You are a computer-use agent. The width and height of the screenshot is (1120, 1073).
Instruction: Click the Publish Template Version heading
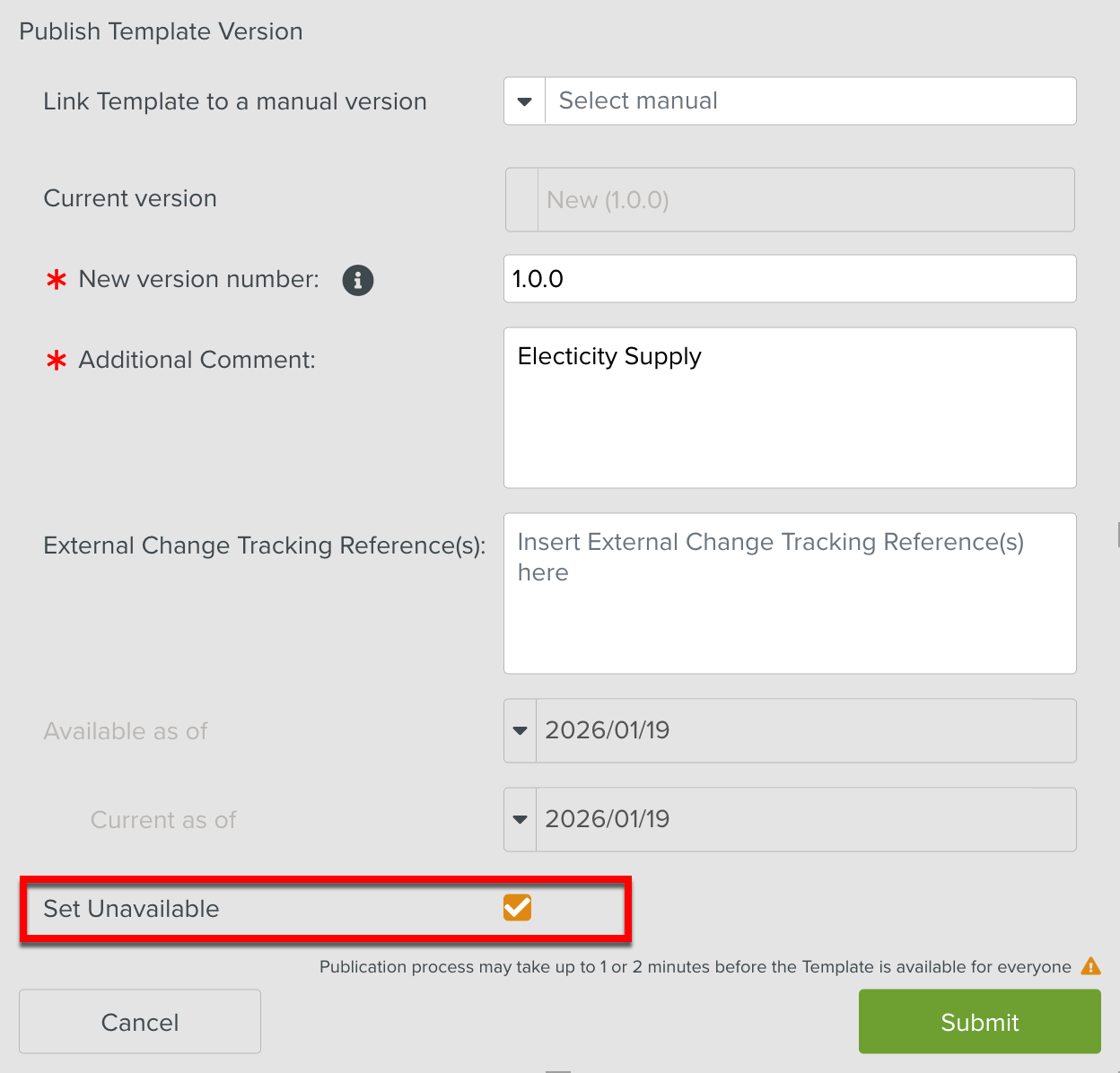coord(161,31)
